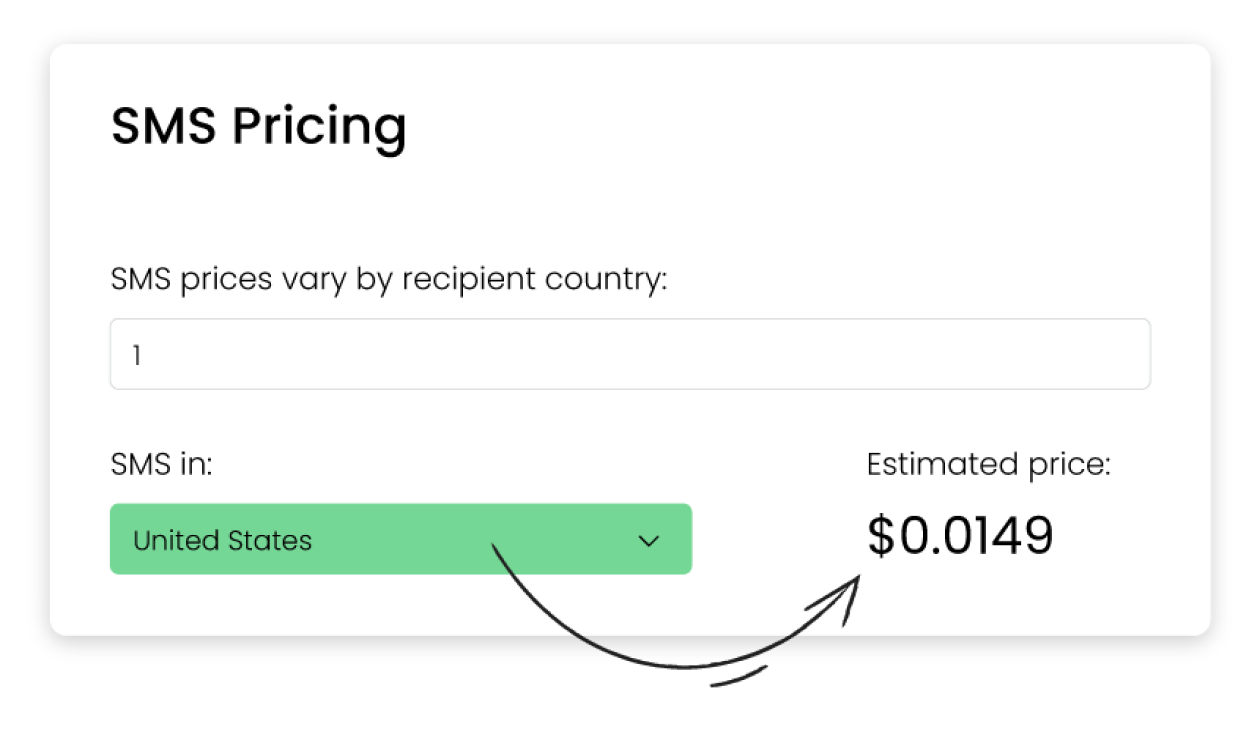Viewport: 1260px width, 730px height.
Task: Click the chevron on the country selector
Action: (649, 539)
